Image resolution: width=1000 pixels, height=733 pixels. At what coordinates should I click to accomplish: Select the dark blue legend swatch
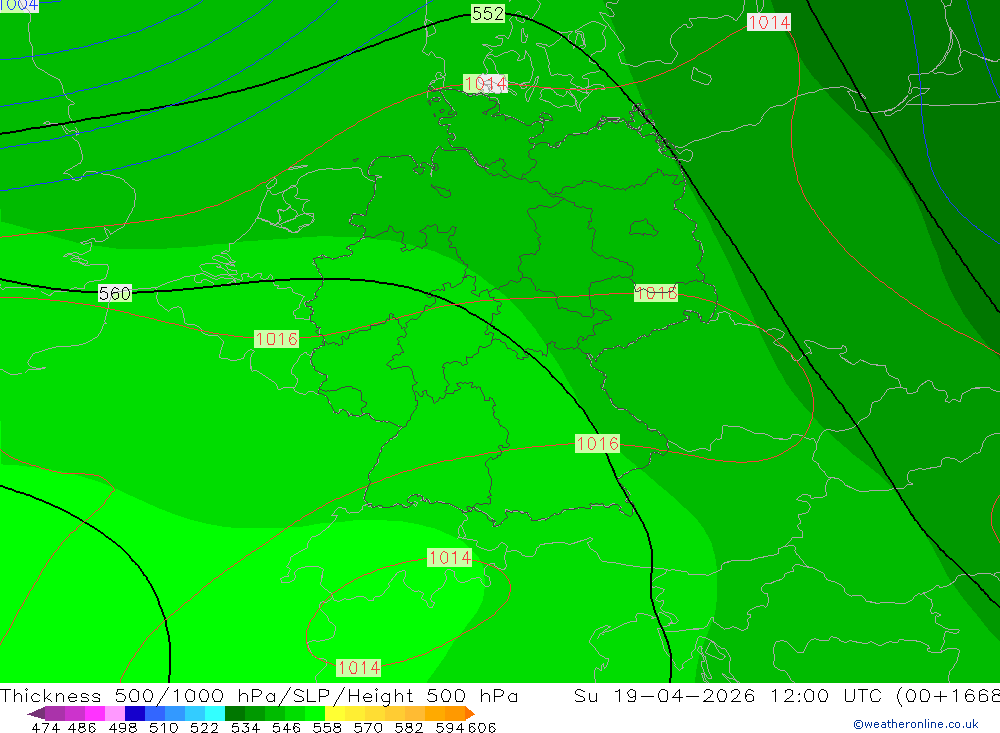[x=135, y=713]
